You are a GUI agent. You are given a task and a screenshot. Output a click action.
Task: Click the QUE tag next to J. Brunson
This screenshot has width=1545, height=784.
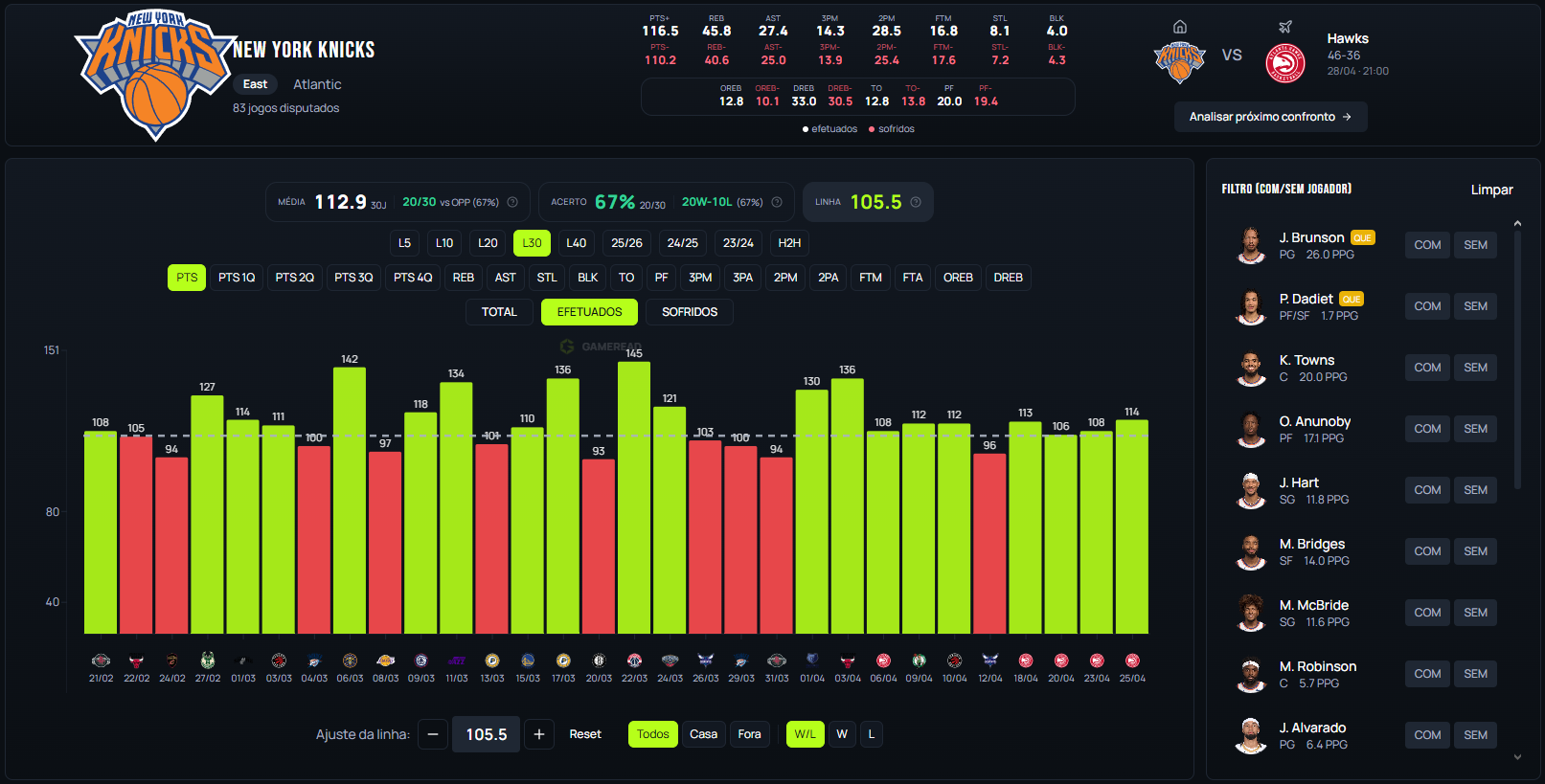[x=1363, y=237]
